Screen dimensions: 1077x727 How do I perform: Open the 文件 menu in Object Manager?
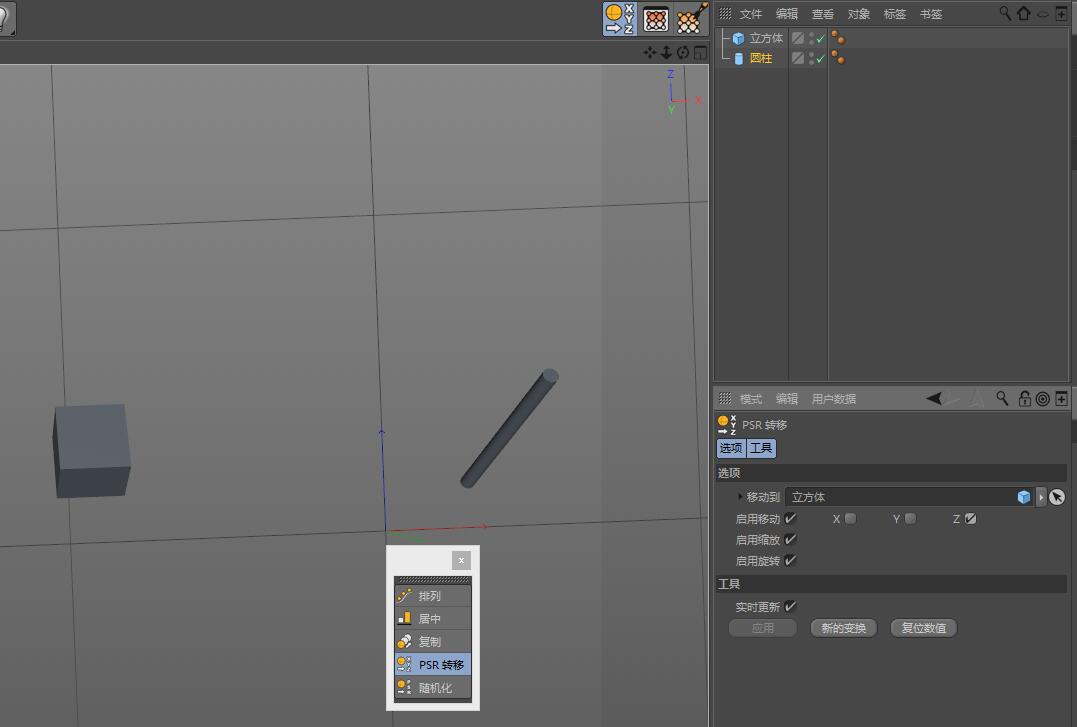tap(750, 14)
